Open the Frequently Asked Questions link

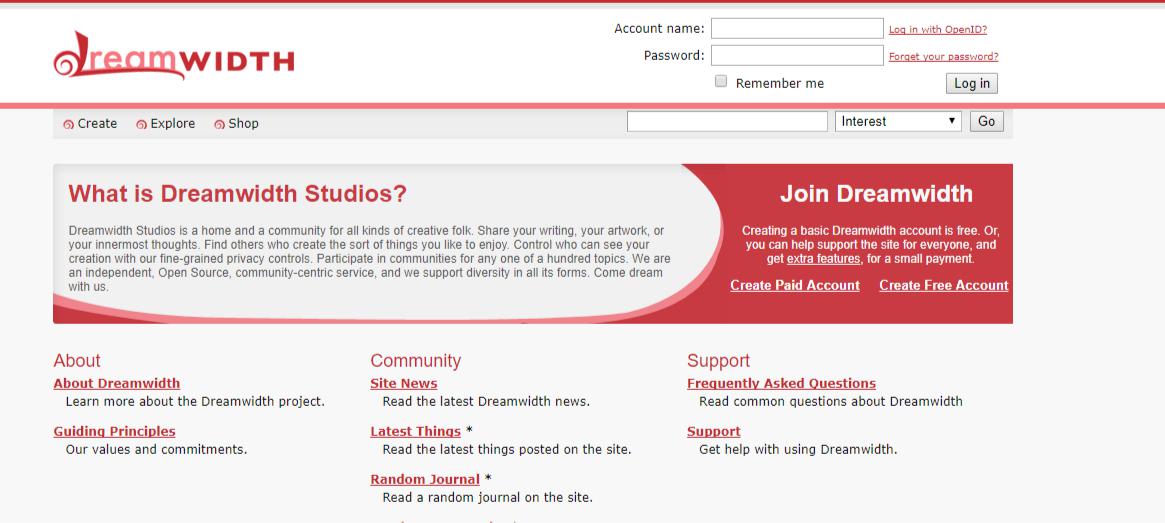(781, 383)
